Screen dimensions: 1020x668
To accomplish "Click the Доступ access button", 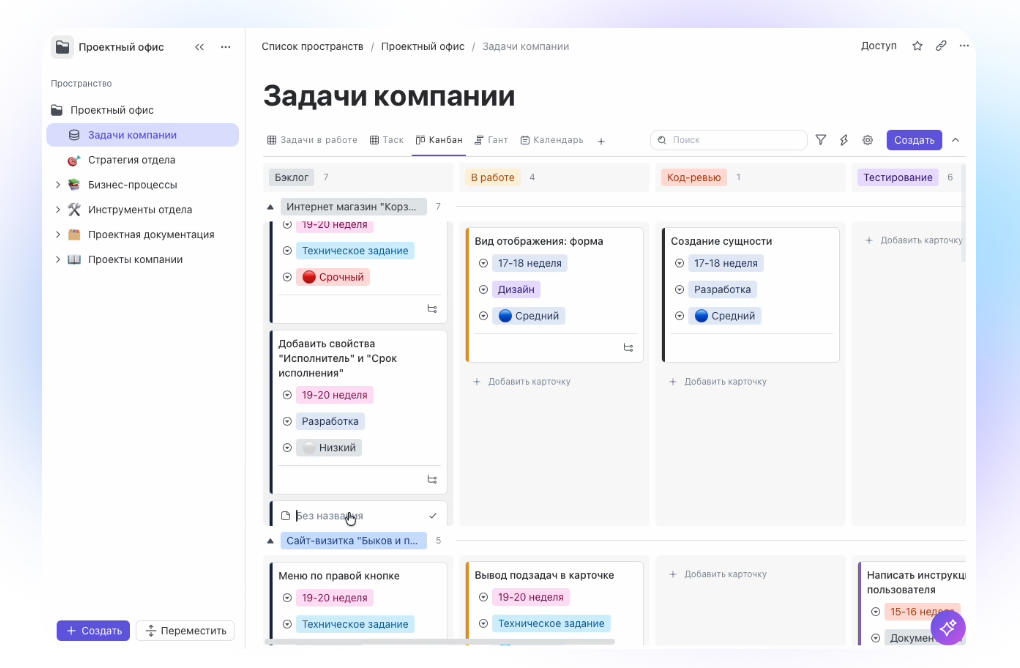I will (878, 46).
